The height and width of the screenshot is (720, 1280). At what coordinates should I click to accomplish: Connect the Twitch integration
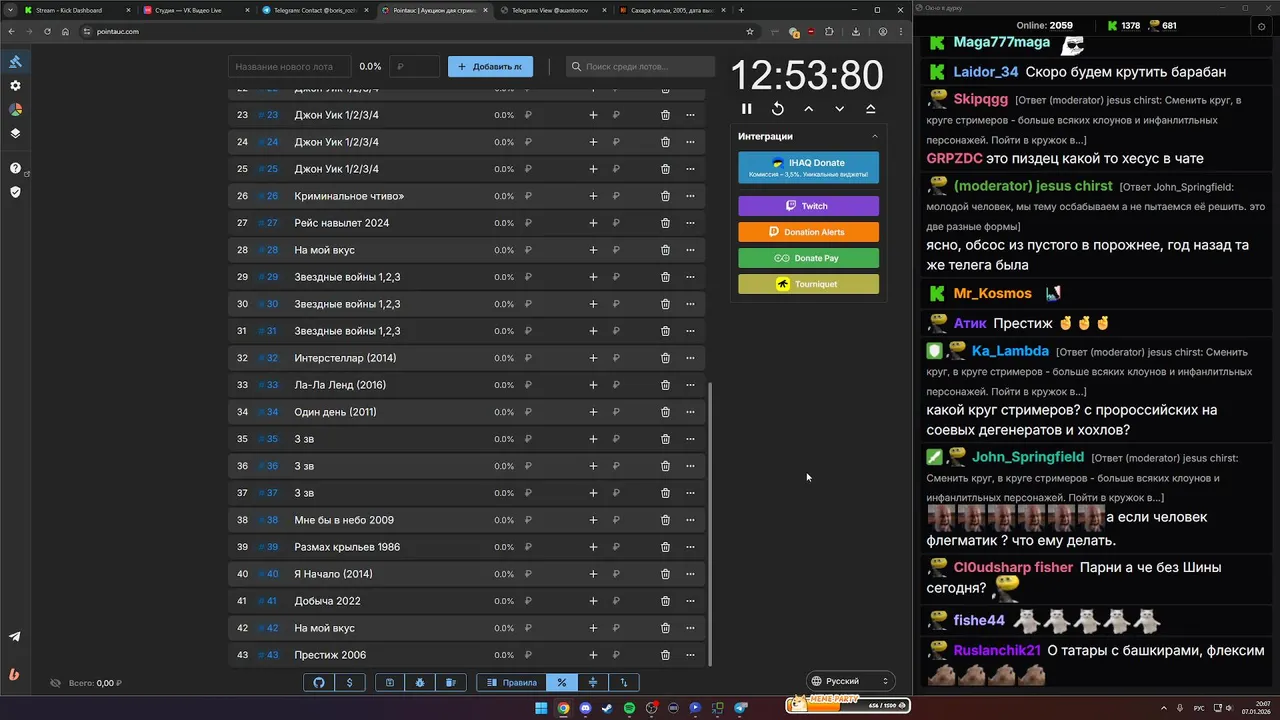tap(808, 206)
